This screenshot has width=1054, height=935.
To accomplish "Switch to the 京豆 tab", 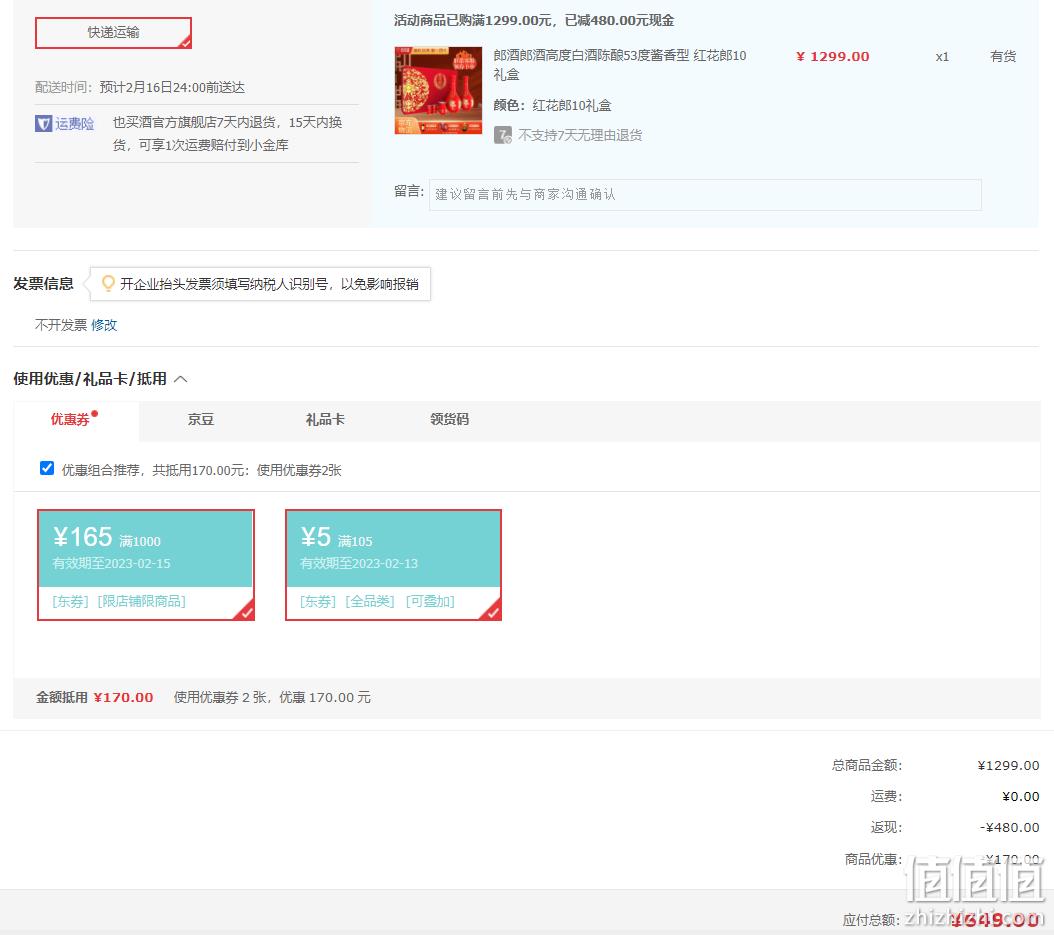I will [200, 420].
